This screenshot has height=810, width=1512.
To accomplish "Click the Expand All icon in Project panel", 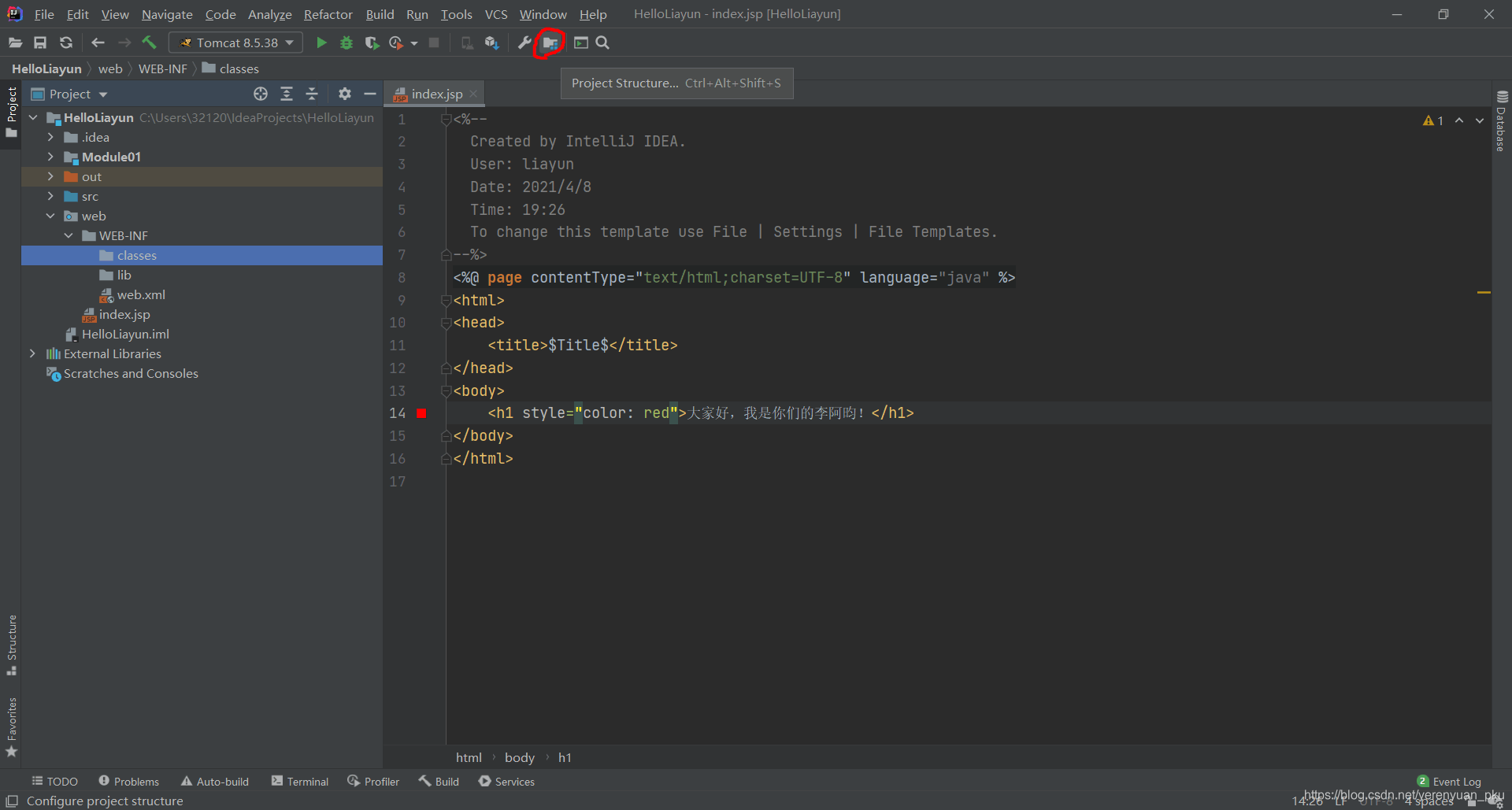I will pyautogui.click(x=287, y=94).
